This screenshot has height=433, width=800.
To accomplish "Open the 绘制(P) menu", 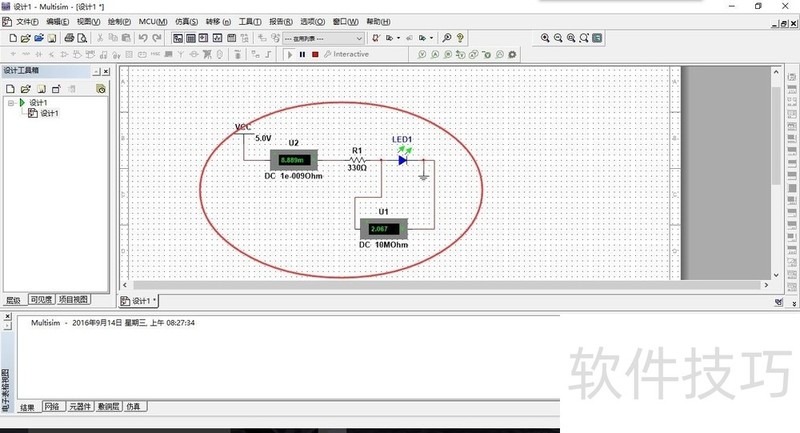I will (119, 22).
